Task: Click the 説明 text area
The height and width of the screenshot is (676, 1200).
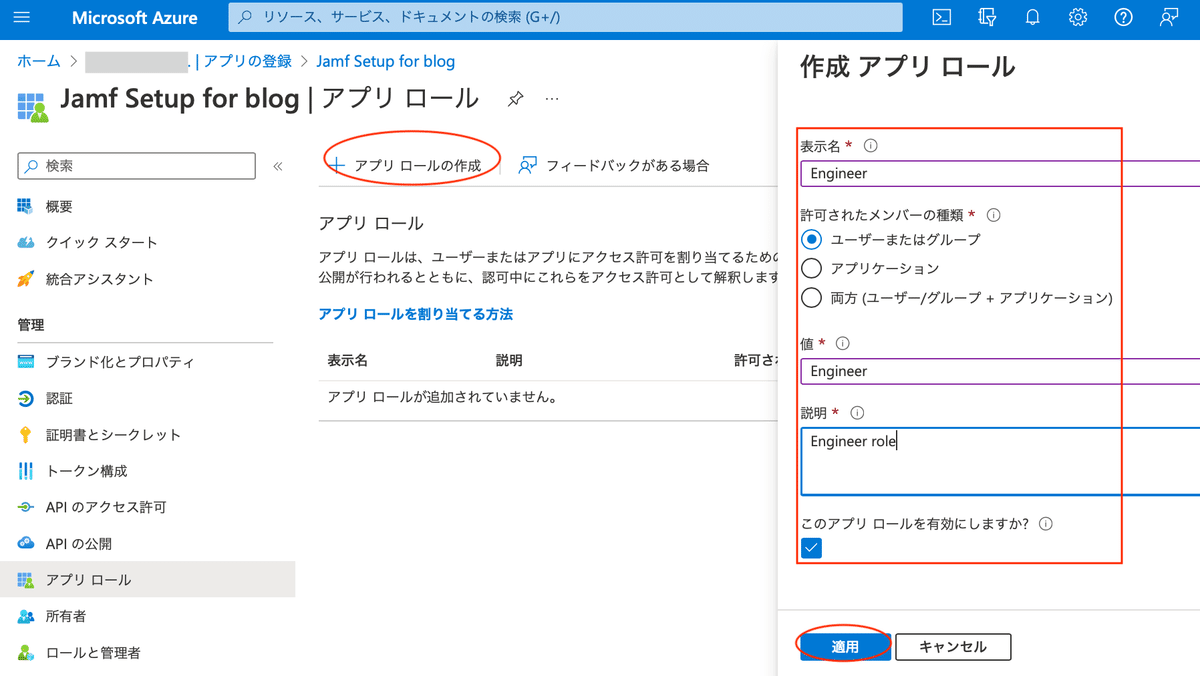Action: tap(1000, 461)
